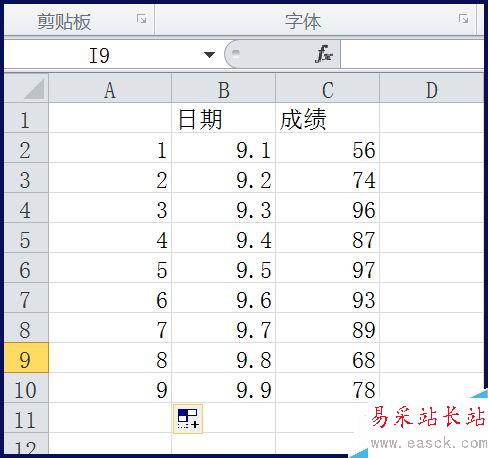
Task: Select cell with date 9.9
Action: click(224, 388)
